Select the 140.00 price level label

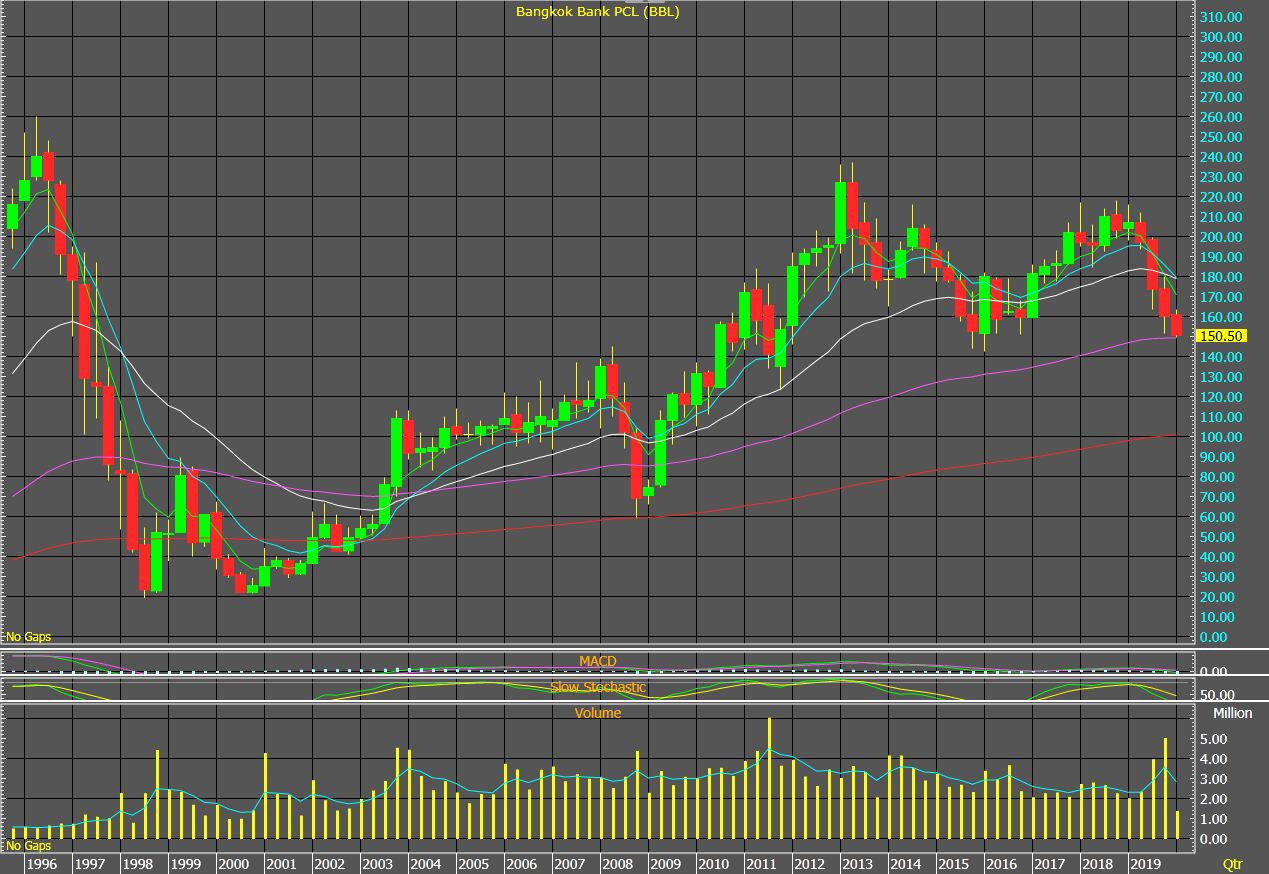click(x=1223, y=357)
